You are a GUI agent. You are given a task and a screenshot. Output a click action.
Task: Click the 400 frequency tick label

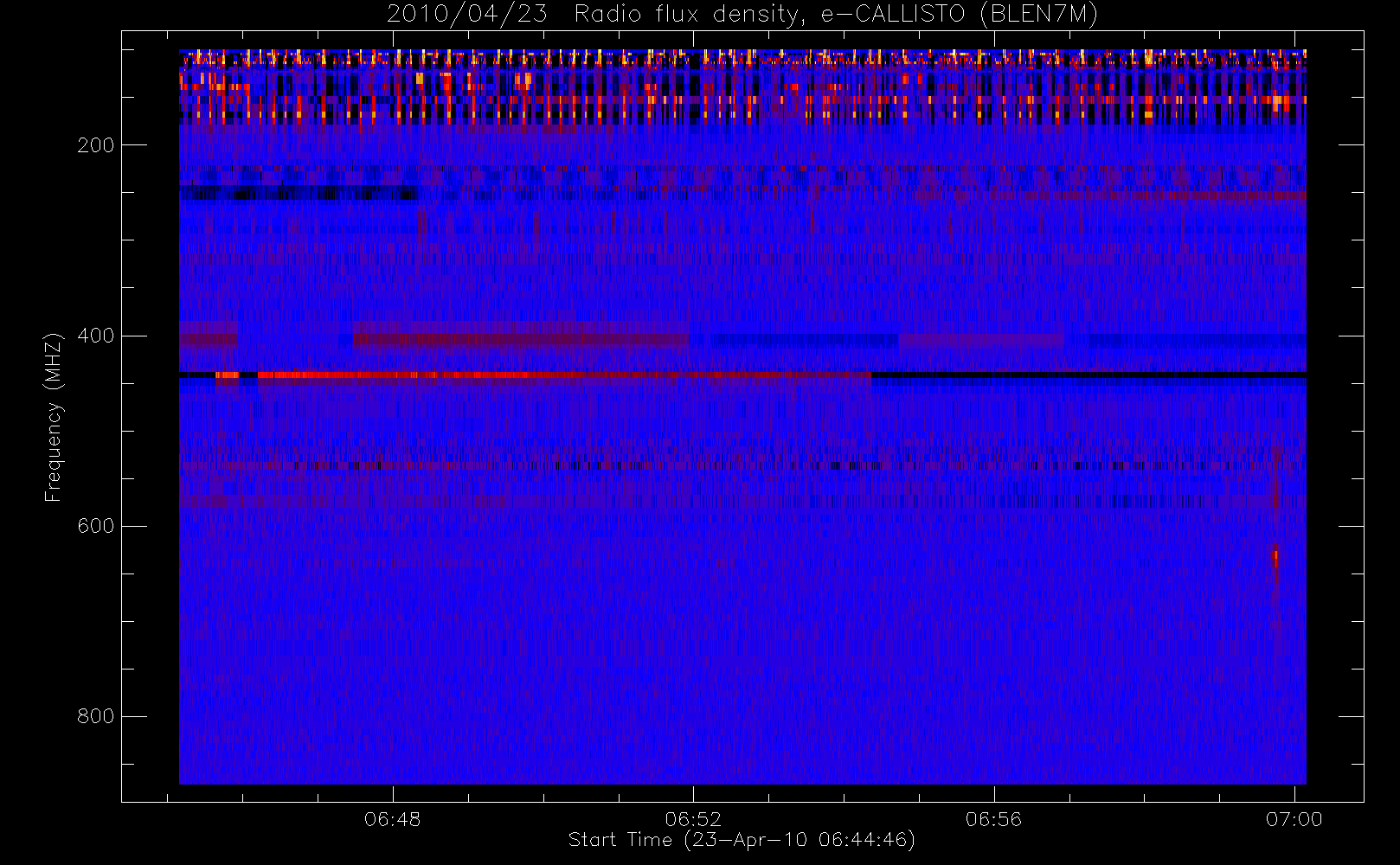tap(95, 336)
